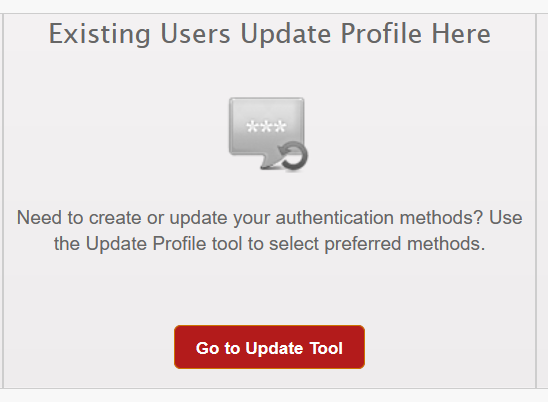The image size is (548, 402).
Task: Click the Need to create or update text line
Action: (269, 218)
